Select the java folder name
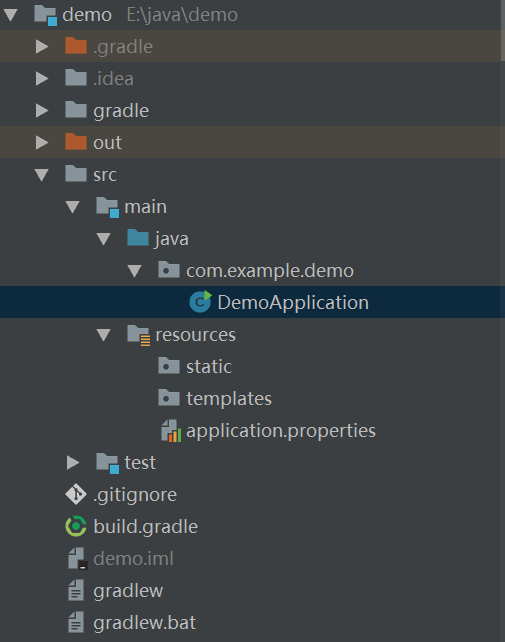505x642 pixels. click(172, 239)
